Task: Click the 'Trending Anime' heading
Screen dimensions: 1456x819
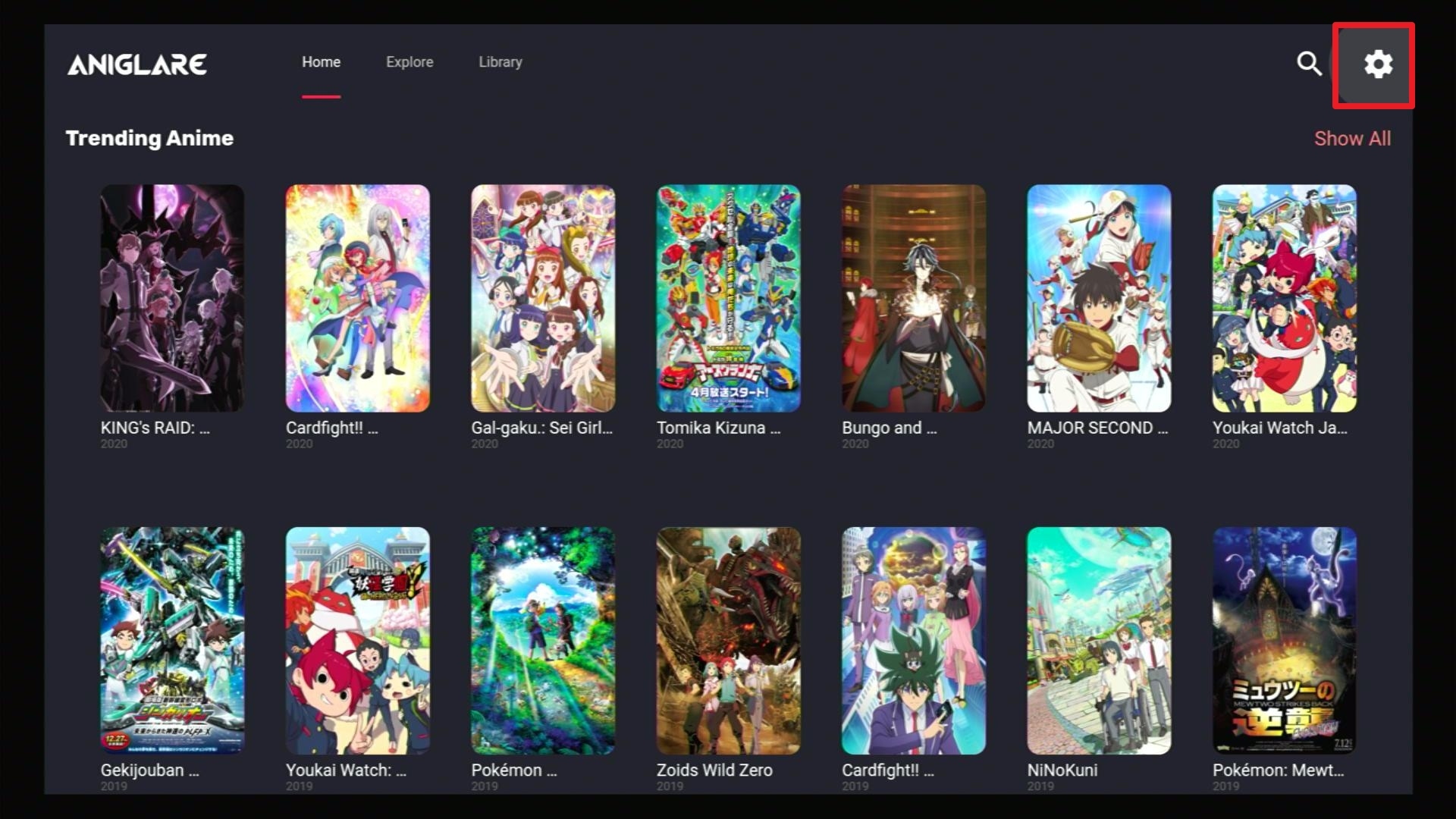Action: click(149, 138)
